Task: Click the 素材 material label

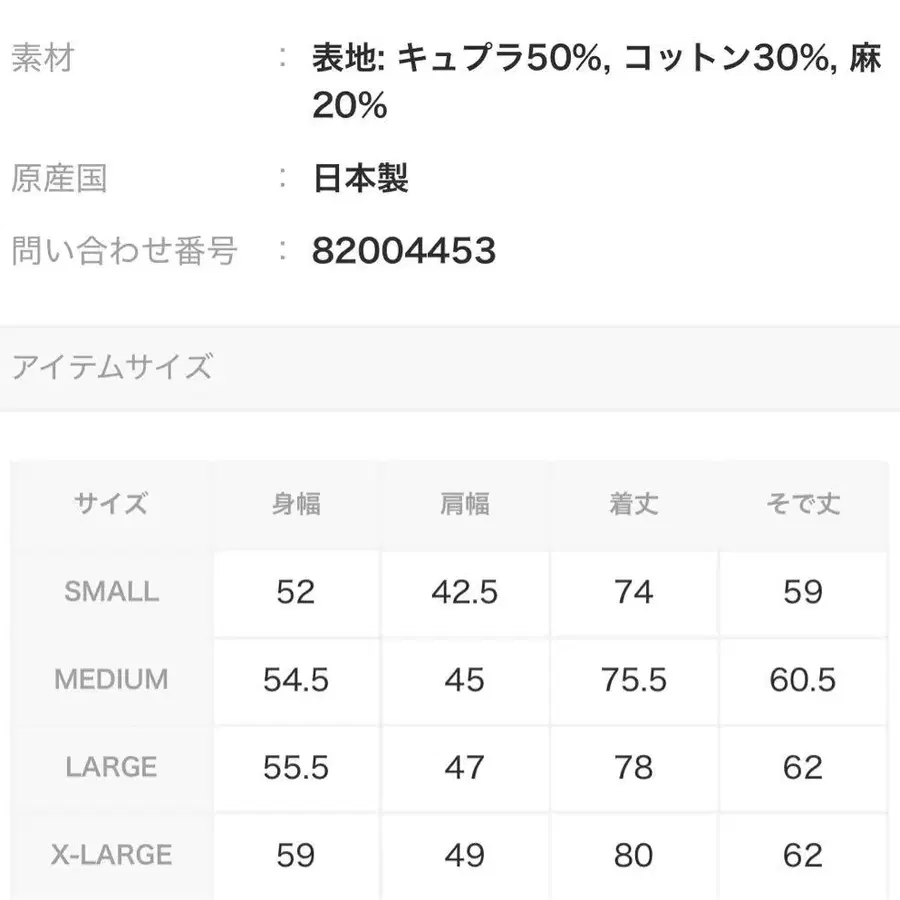Action: [x=43, y=58]
